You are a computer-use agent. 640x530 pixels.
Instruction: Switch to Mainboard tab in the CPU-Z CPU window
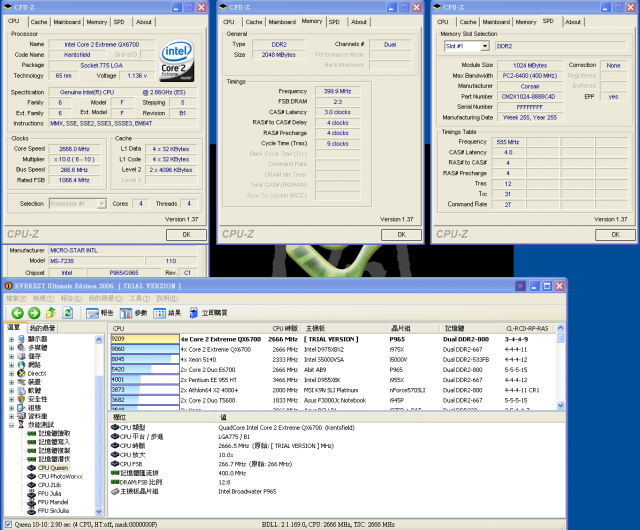pyautogui.click(x=67, y=22)
